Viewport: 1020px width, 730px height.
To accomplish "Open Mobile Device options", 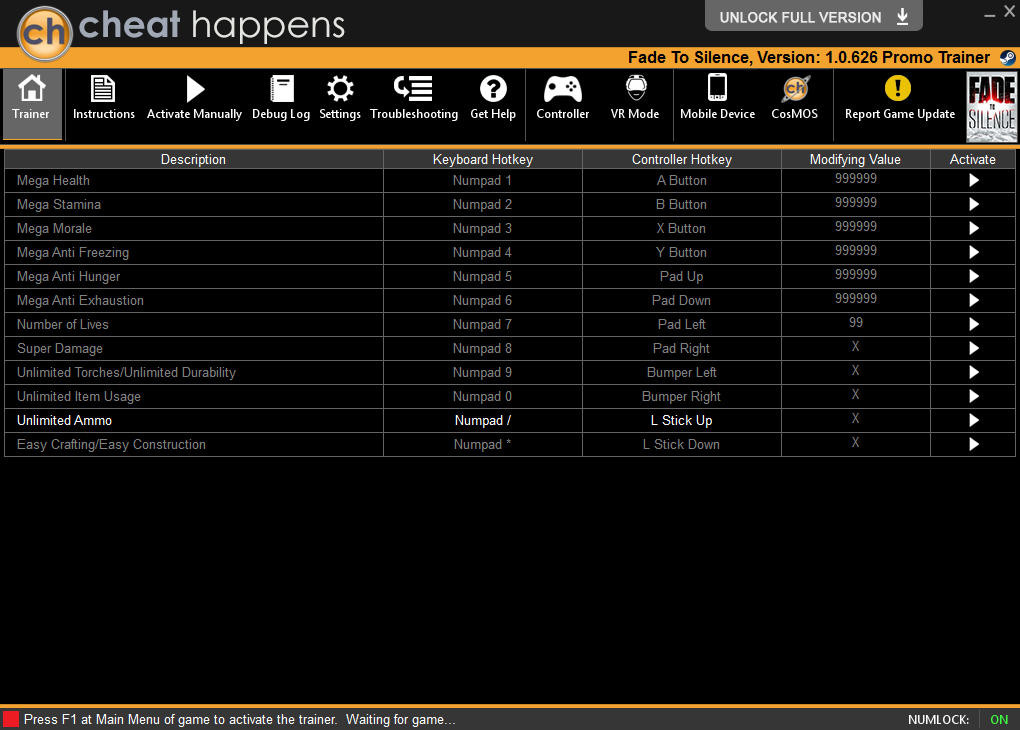I will [718, 98].
